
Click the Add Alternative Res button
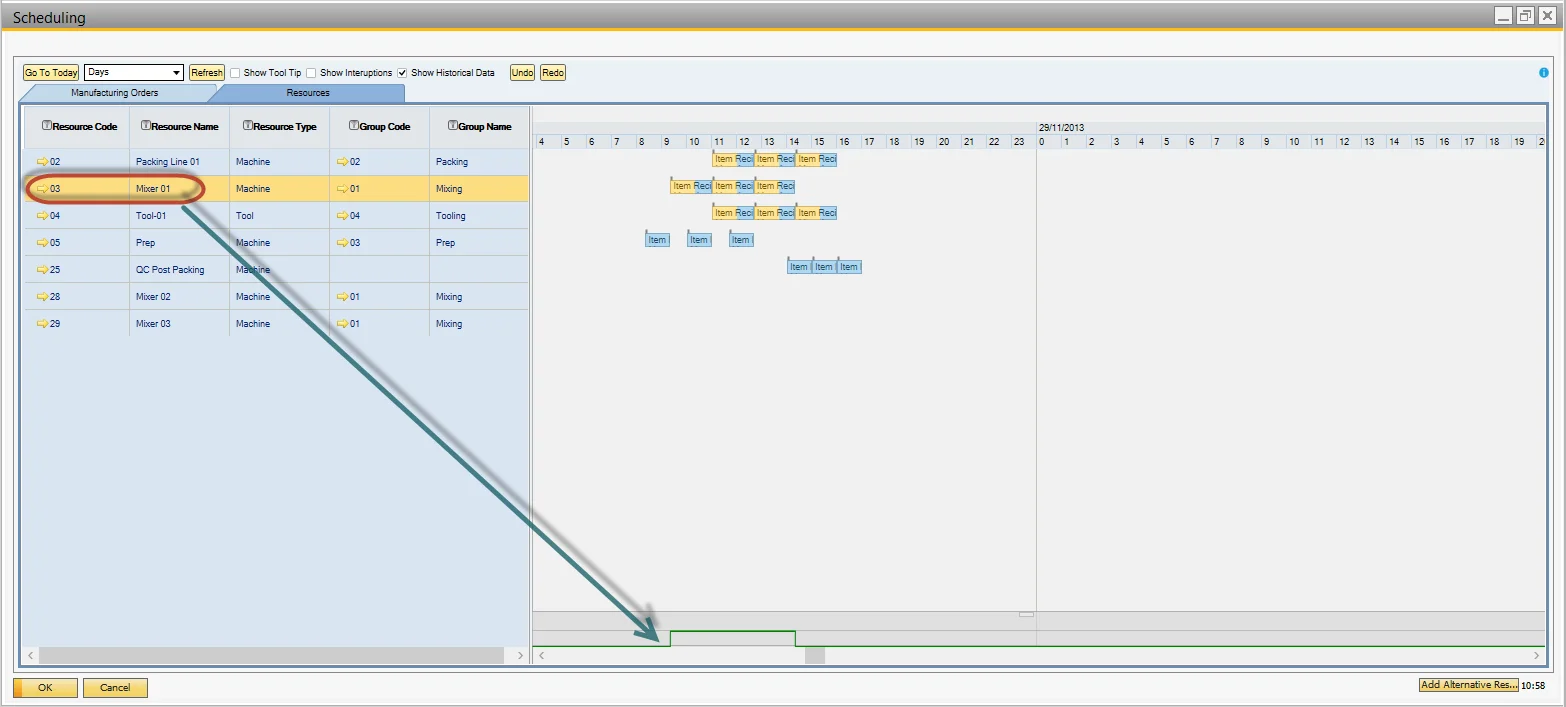(1467, 684)
